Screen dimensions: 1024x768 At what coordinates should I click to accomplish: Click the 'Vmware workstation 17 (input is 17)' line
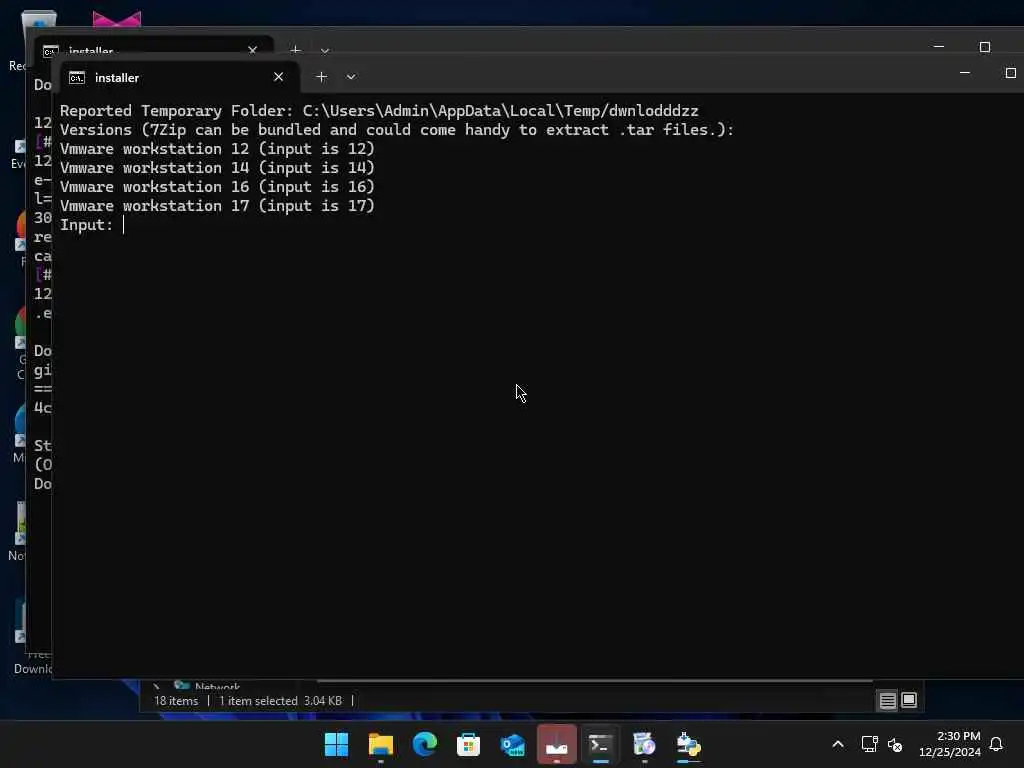pyautogui.click(x=217, y=206)
